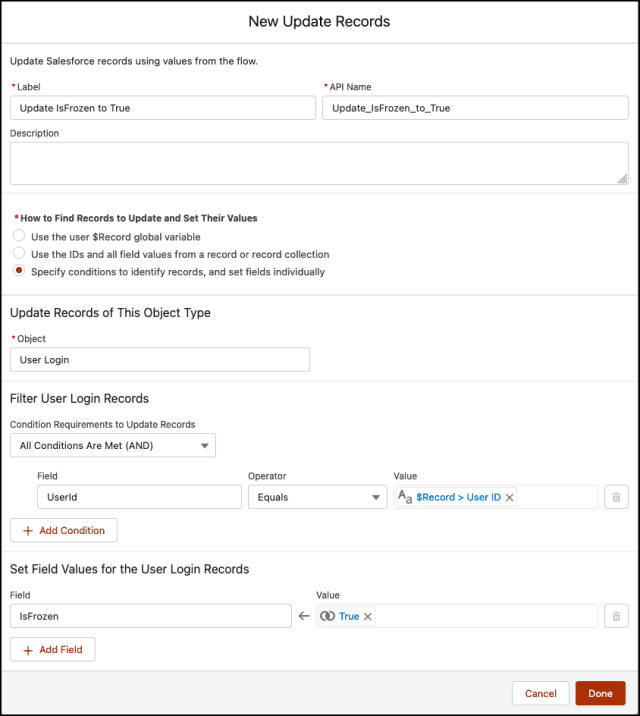Delete the UserId filter condition row
This screenshot has height=716, width=640.
[x=616, y=497]
